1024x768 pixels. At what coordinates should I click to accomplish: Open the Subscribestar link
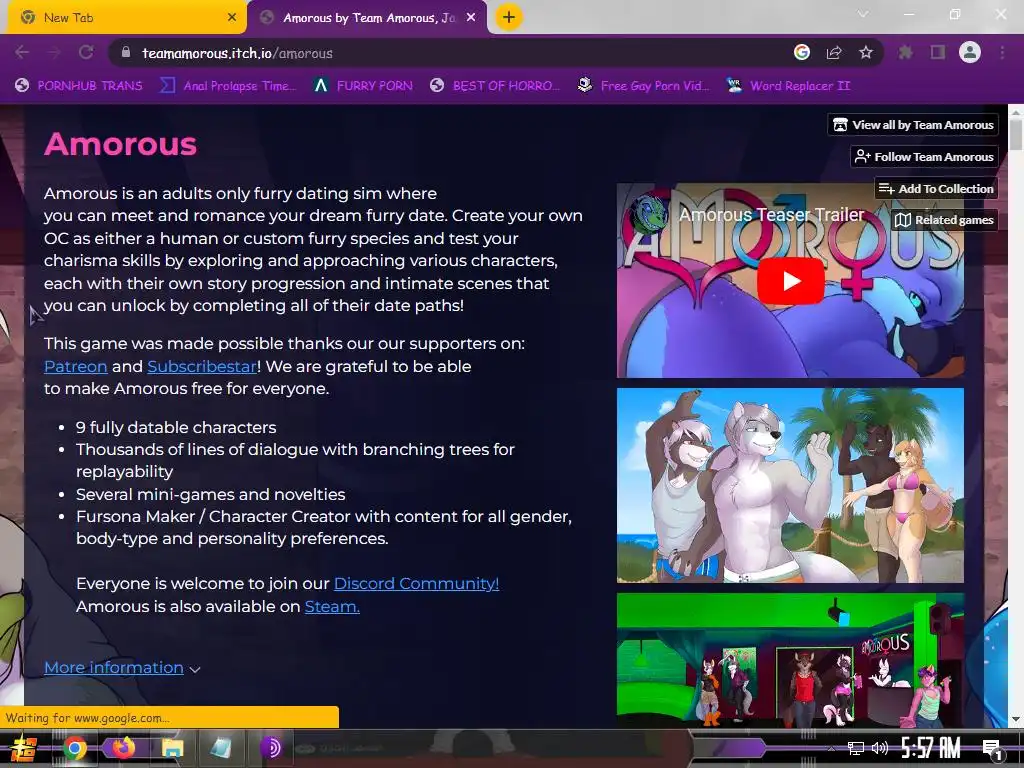click(202, 366)
